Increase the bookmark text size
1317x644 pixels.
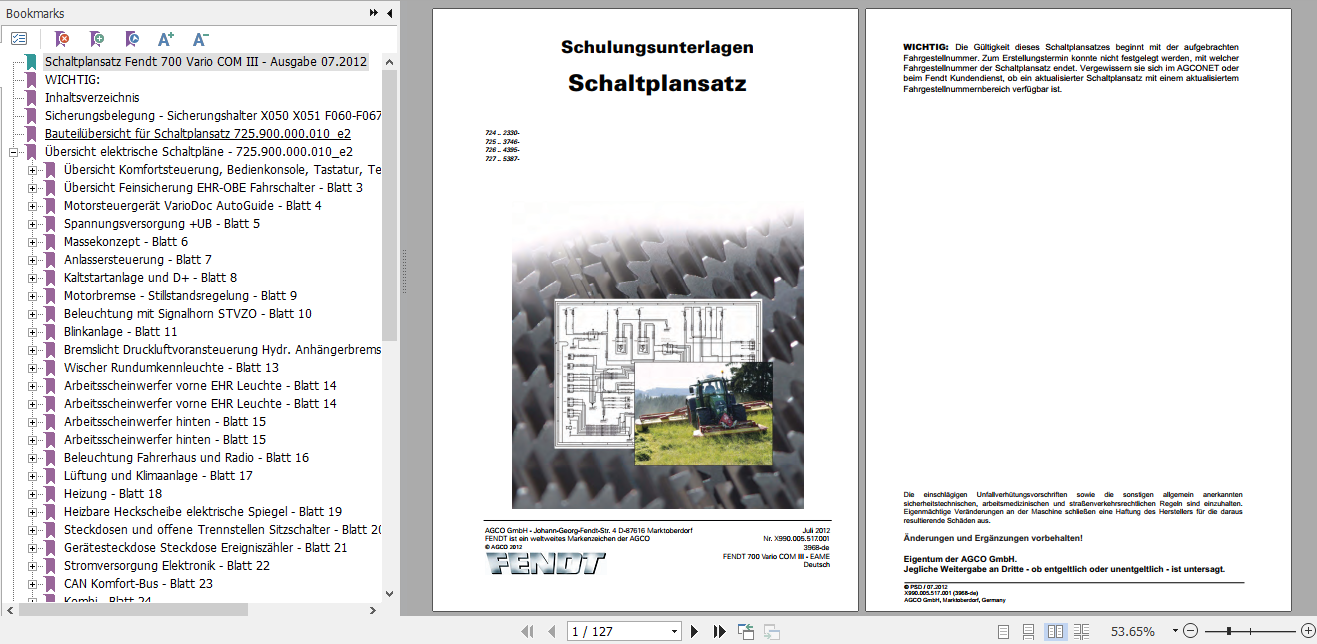point(166,39)
